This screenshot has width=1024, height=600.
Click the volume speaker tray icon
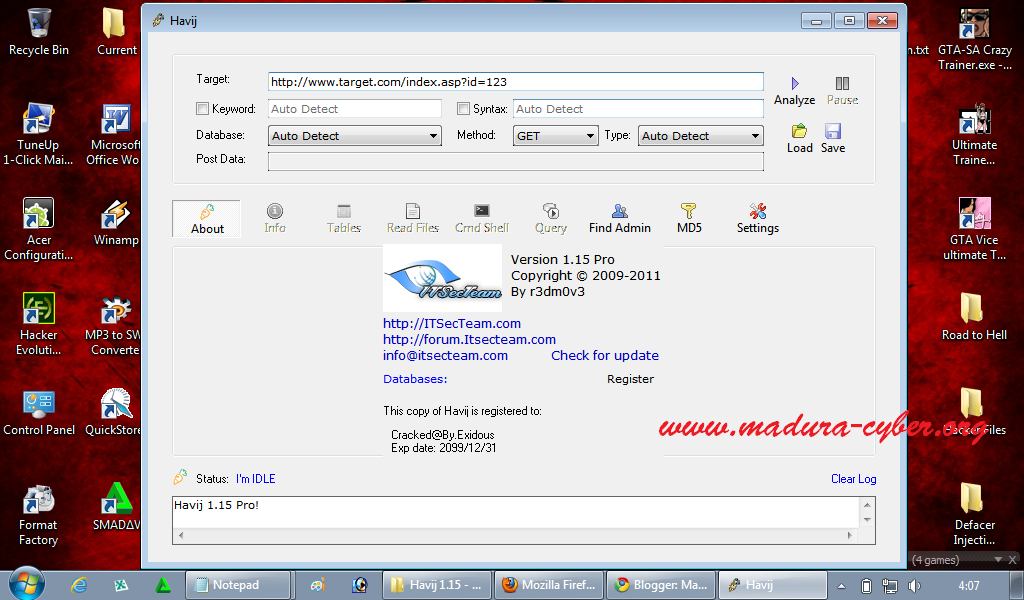(914, 586)
